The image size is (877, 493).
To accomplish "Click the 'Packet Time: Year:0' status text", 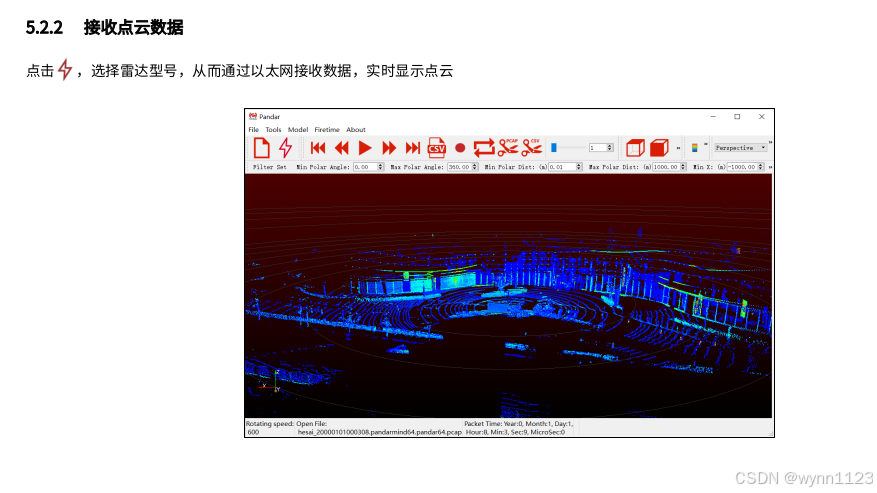I will [x=493, y=424].
